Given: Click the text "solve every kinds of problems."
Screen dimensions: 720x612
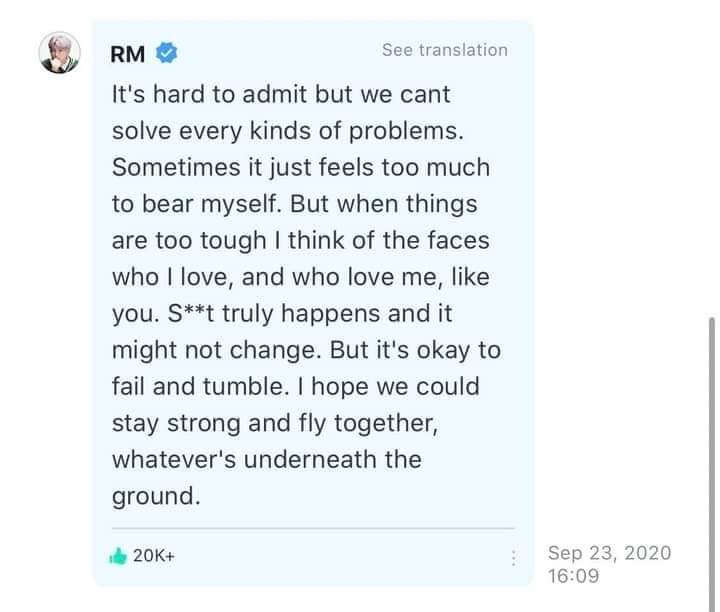Looking at the screenshot, I should (288, 131).
